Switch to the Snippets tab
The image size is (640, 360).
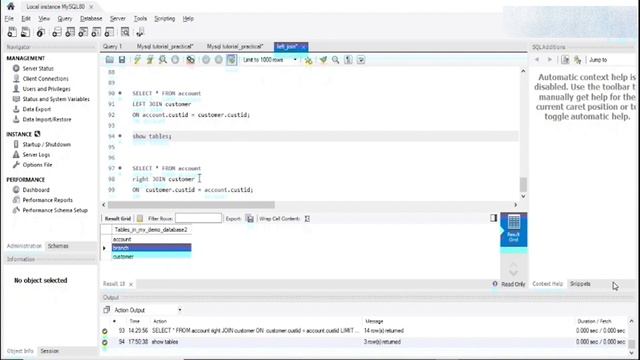[x=580, y=284]
